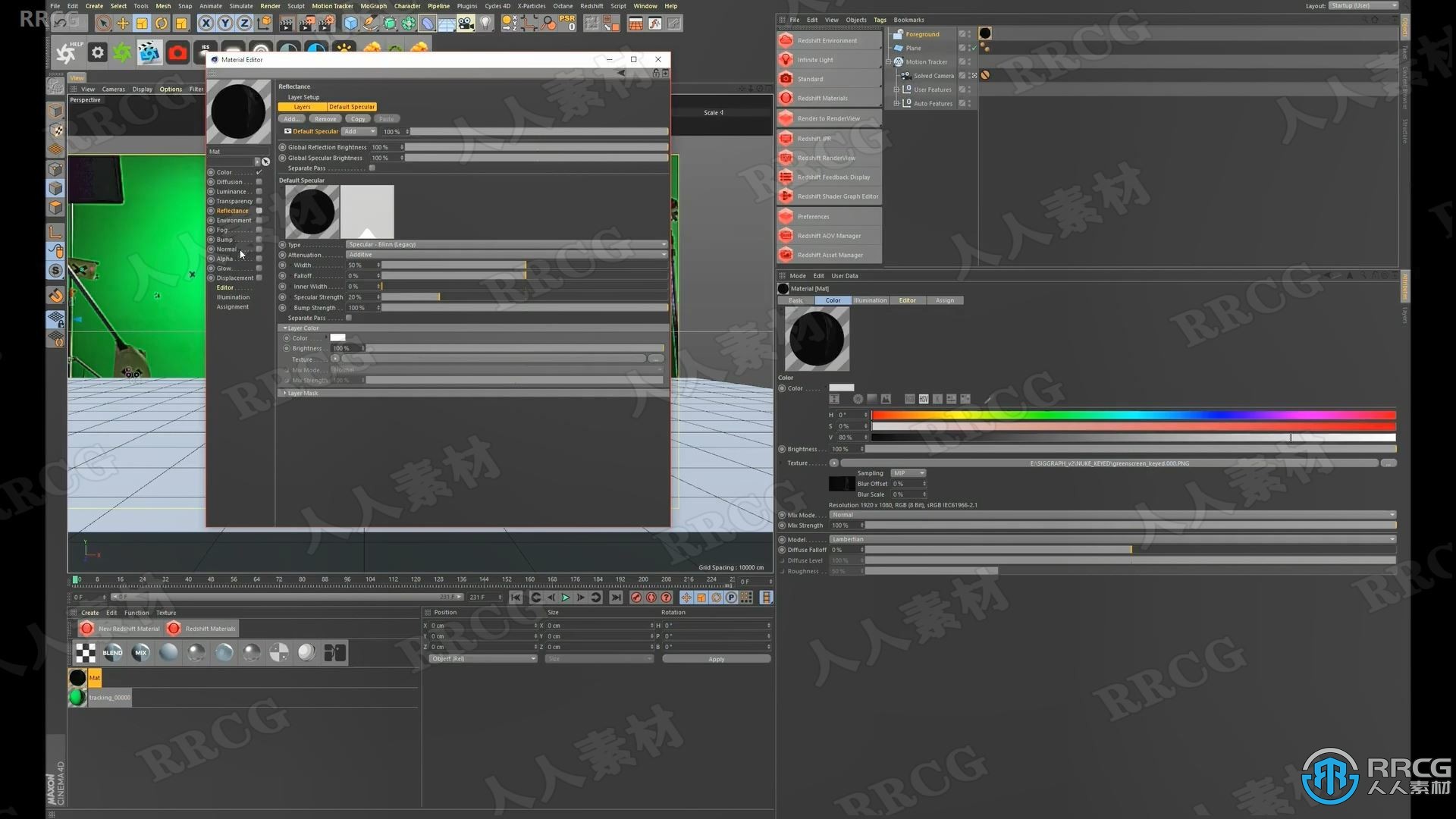Enable Luminance channel checkbox
The image size is (1456, 819).
(259, 191)
